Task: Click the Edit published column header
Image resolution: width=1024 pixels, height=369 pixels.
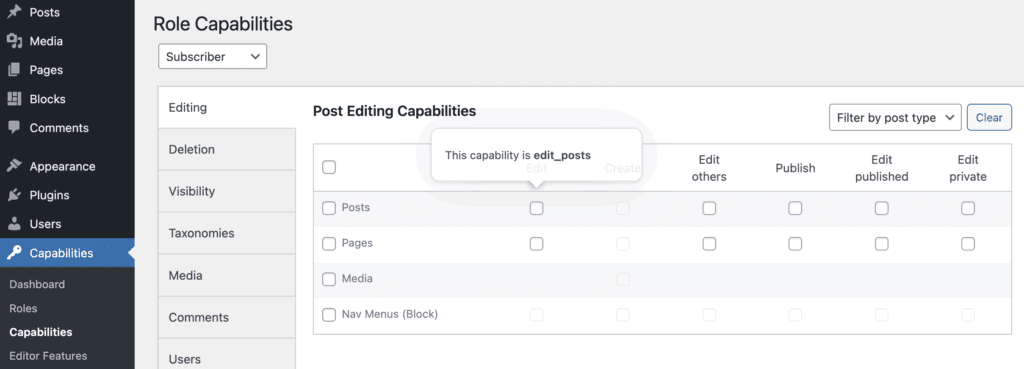Action: [882, 168]
